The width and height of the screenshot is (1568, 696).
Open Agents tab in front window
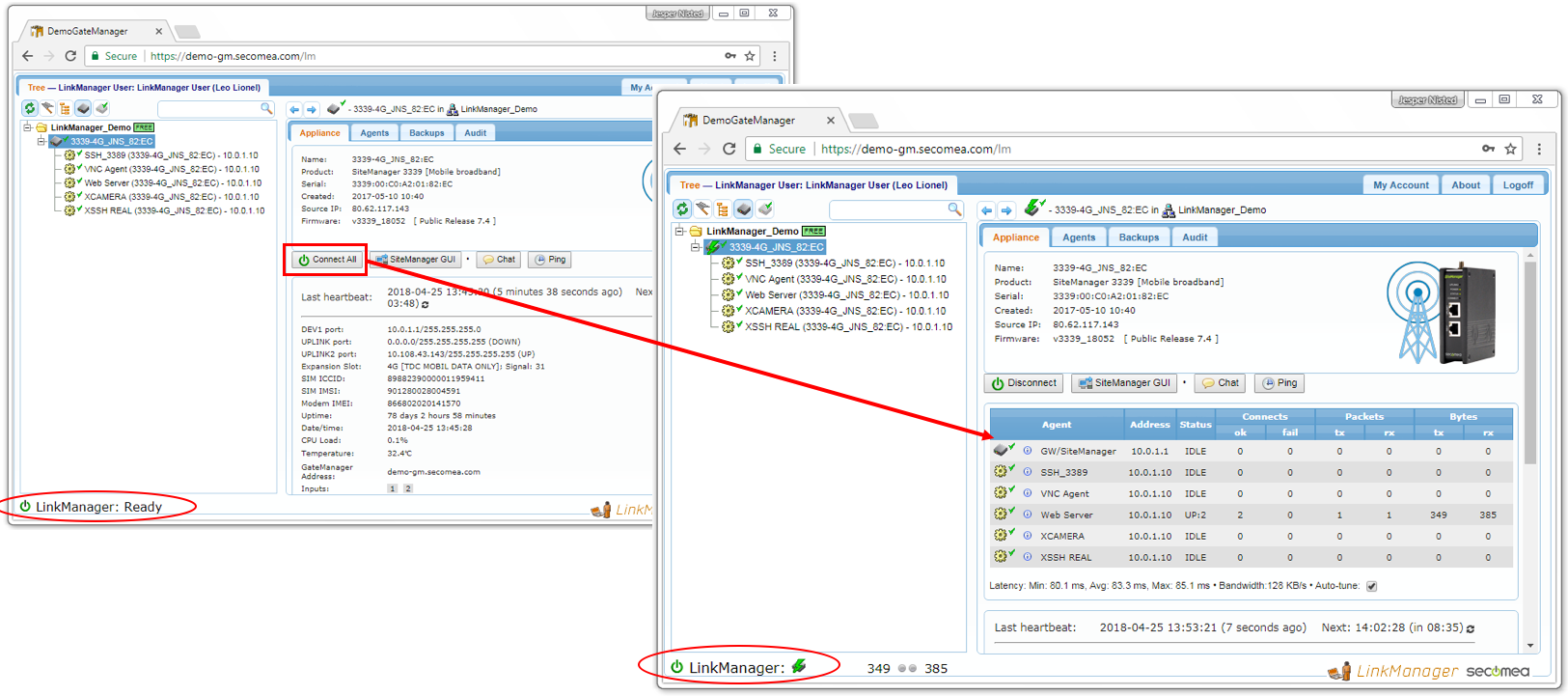tap(1079, 237)
